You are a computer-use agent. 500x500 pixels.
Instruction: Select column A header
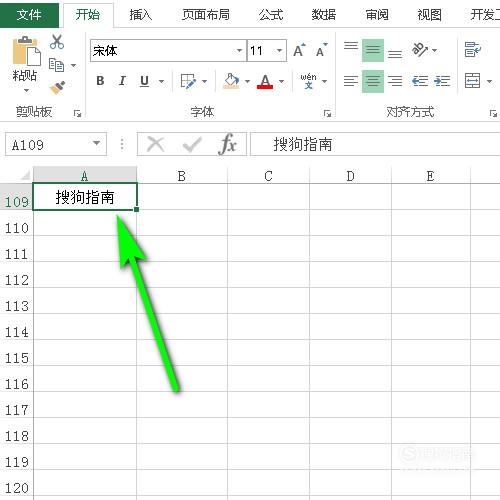(x=85, y=176)
